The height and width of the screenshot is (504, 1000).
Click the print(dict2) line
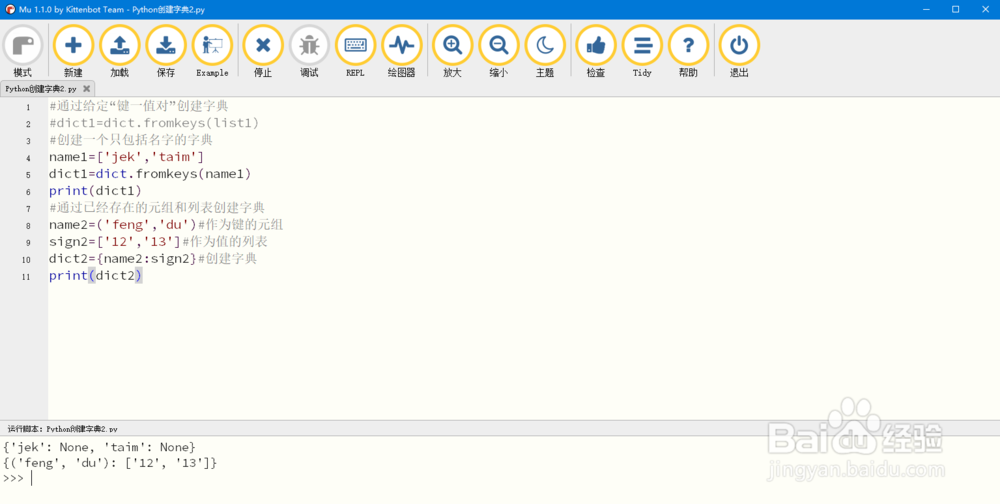(95, 276)
